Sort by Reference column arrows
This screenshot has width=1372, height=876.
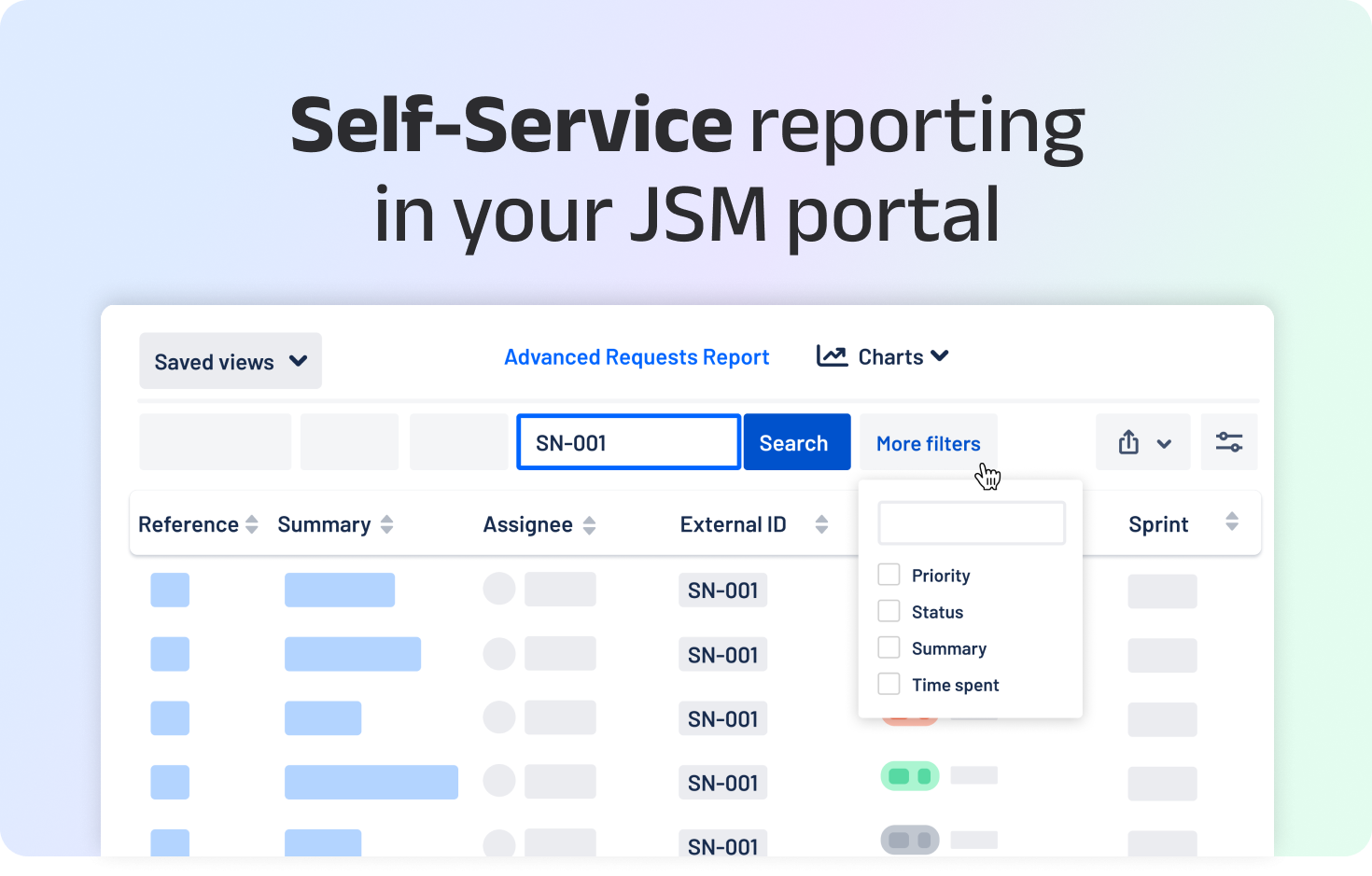click(252, 525)
